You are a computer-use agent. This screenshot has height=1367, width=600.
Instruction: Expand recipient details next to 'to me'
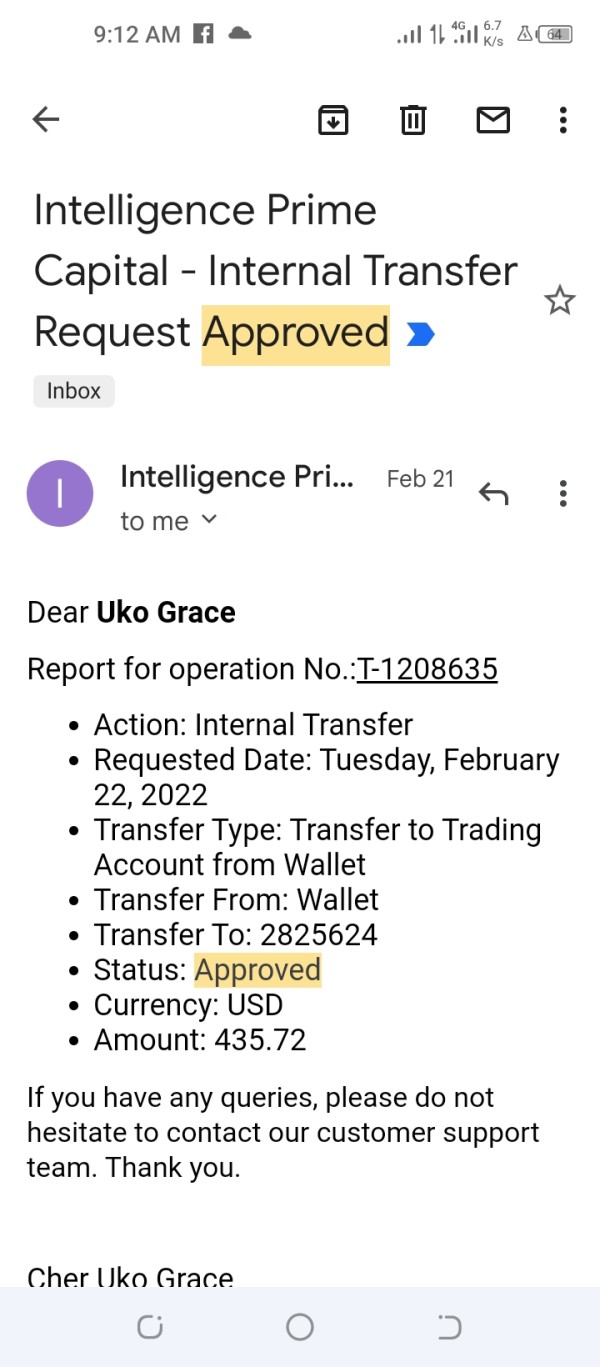click(x=209, y=520)
